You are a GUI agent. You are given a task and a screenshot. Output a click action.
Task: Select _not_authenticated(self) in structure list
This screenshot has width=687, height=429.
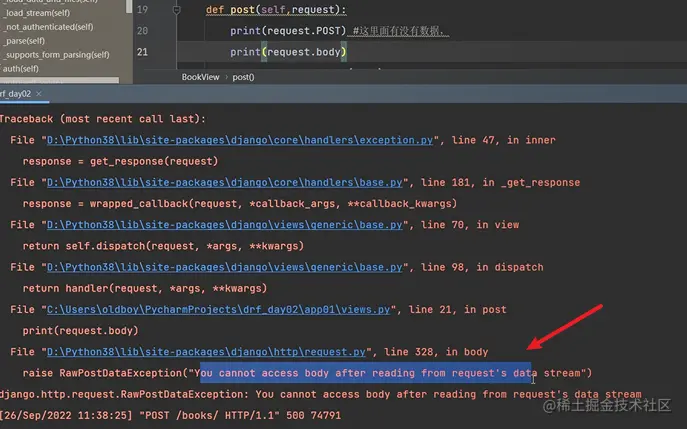click(x=48, y=27)
